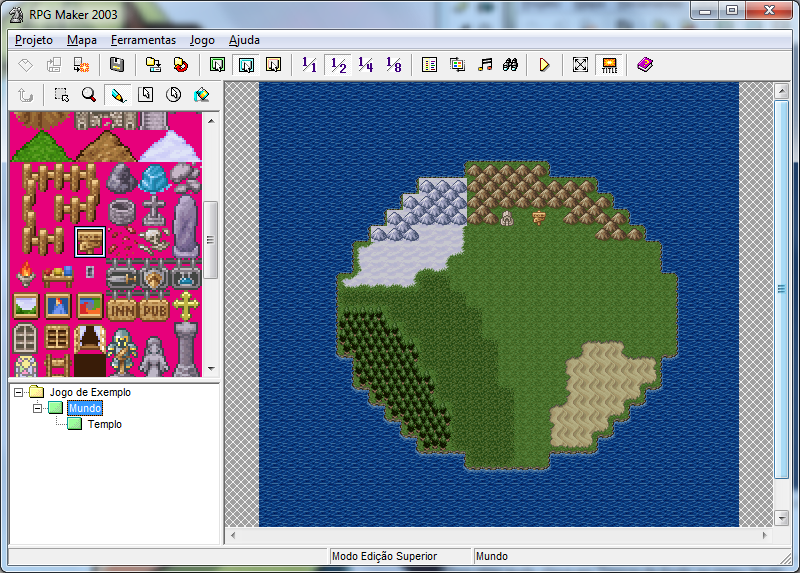The image size is (800, 573).
Task: Pick the blue crystal rock tile
Action: pyautogui.click(x=154, y=178)
